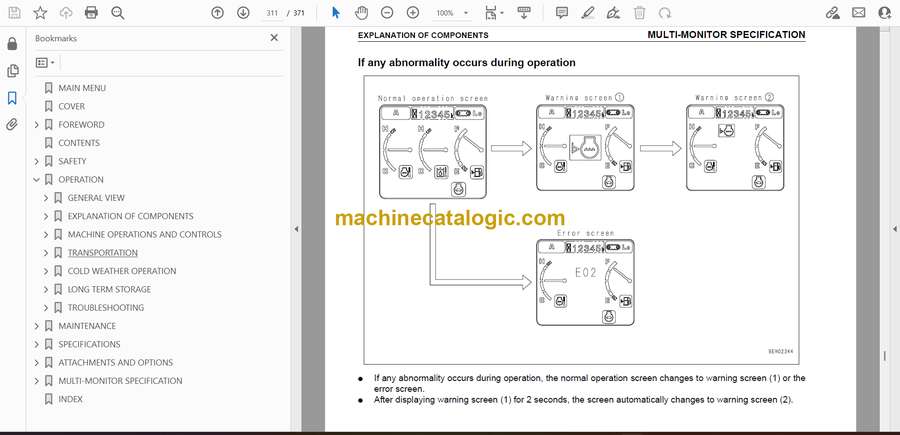Expand the EXPLANATION OF COMPONENTS bookmark

(46, 216)
